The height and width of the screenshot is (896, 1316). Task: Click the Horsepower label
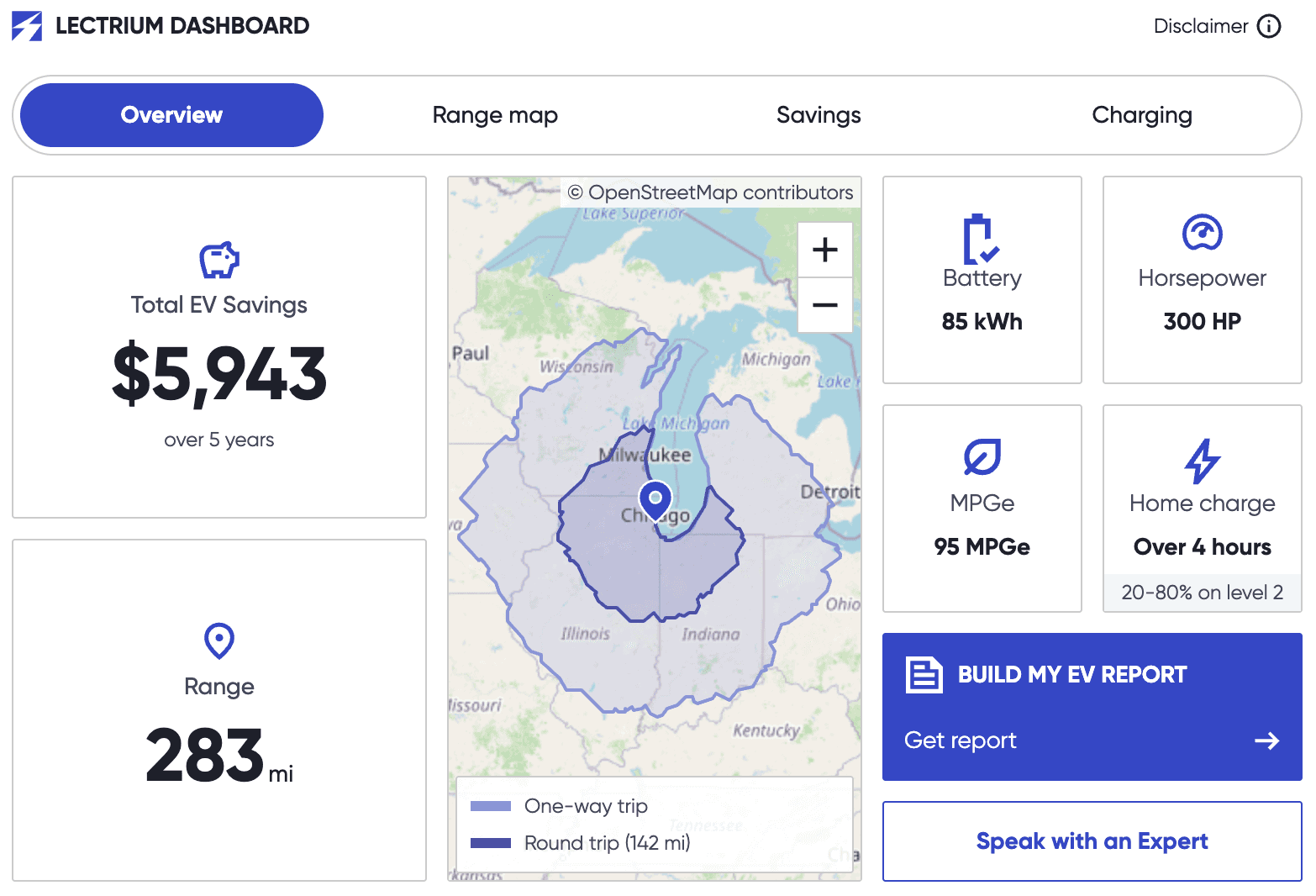click(x=1203, y=278)
